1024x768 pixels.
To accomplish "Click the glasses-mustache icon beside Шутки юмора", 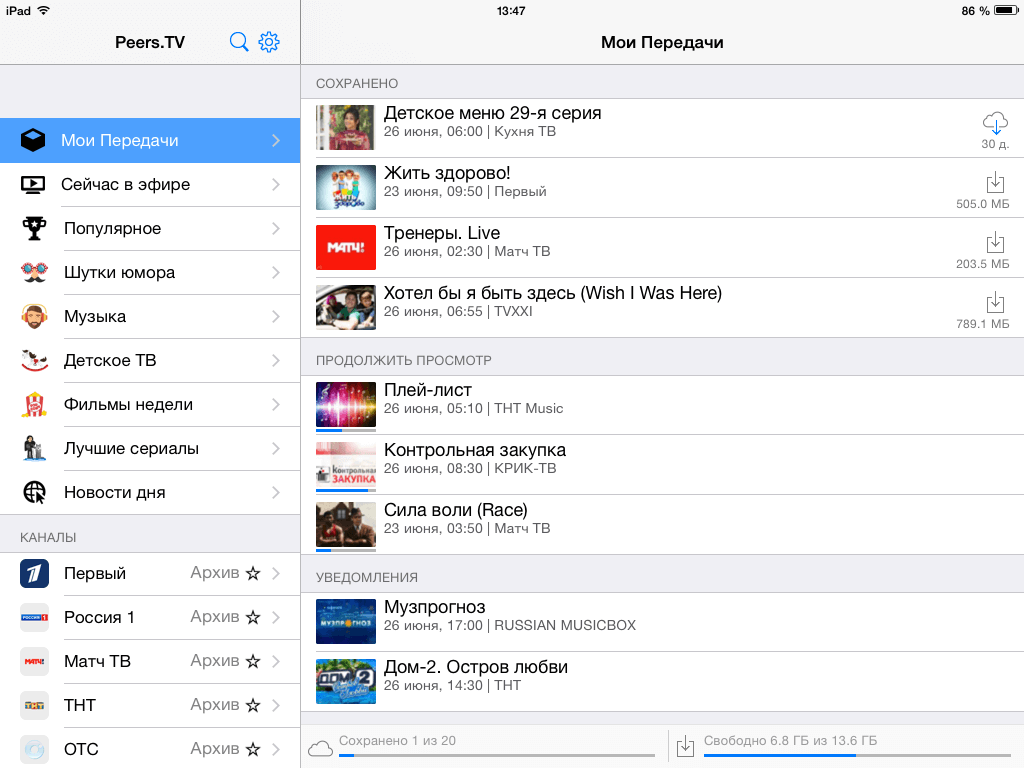I will 34,272.
